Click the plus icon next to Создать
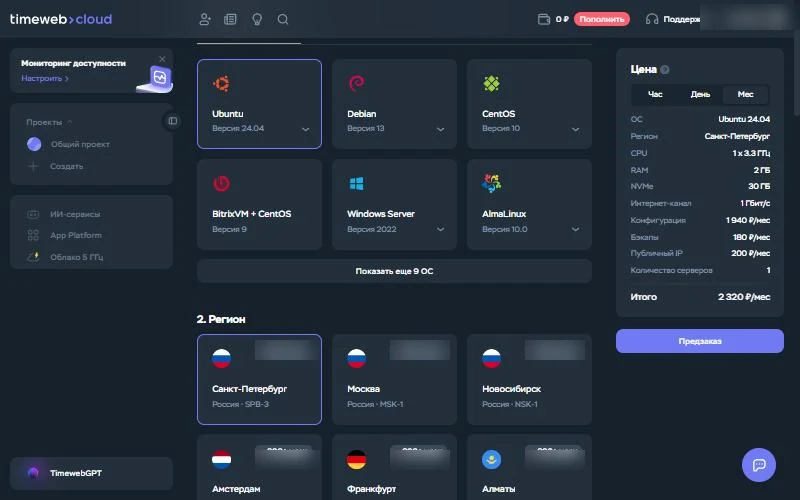 (33, 166)
